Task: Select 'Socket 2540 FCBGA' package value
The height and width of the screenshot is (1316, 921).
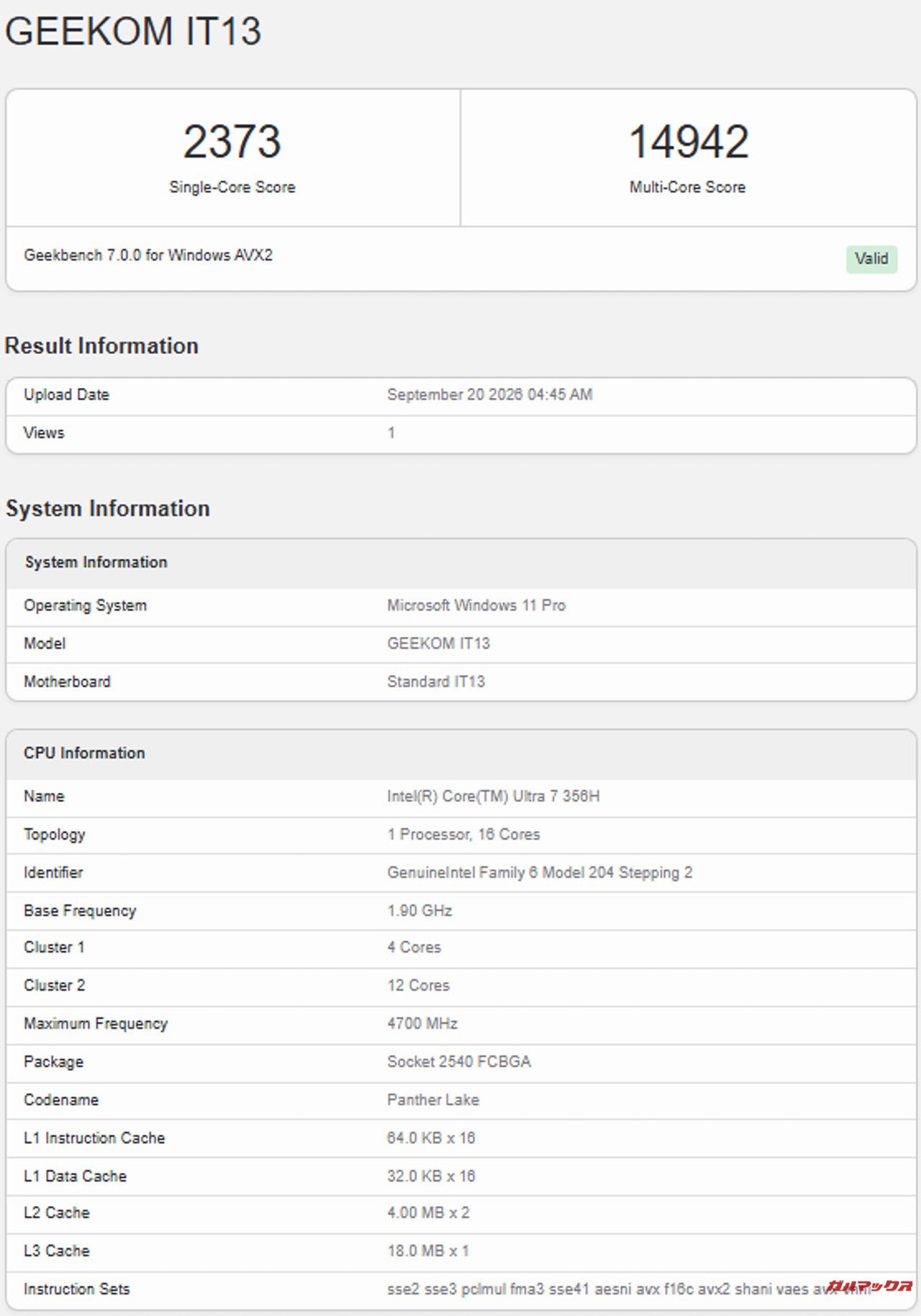Action: 459,1061
